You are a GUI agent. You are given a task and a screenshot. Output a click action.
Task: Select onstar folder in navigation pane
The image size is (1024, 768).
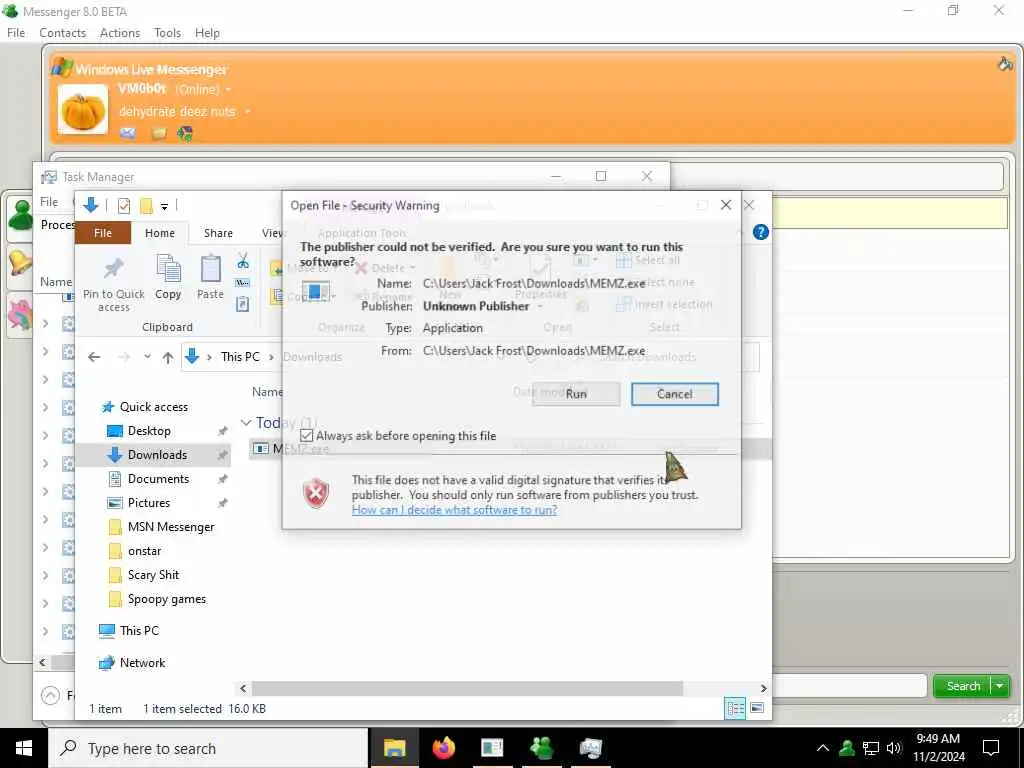[x=144, y=551]
